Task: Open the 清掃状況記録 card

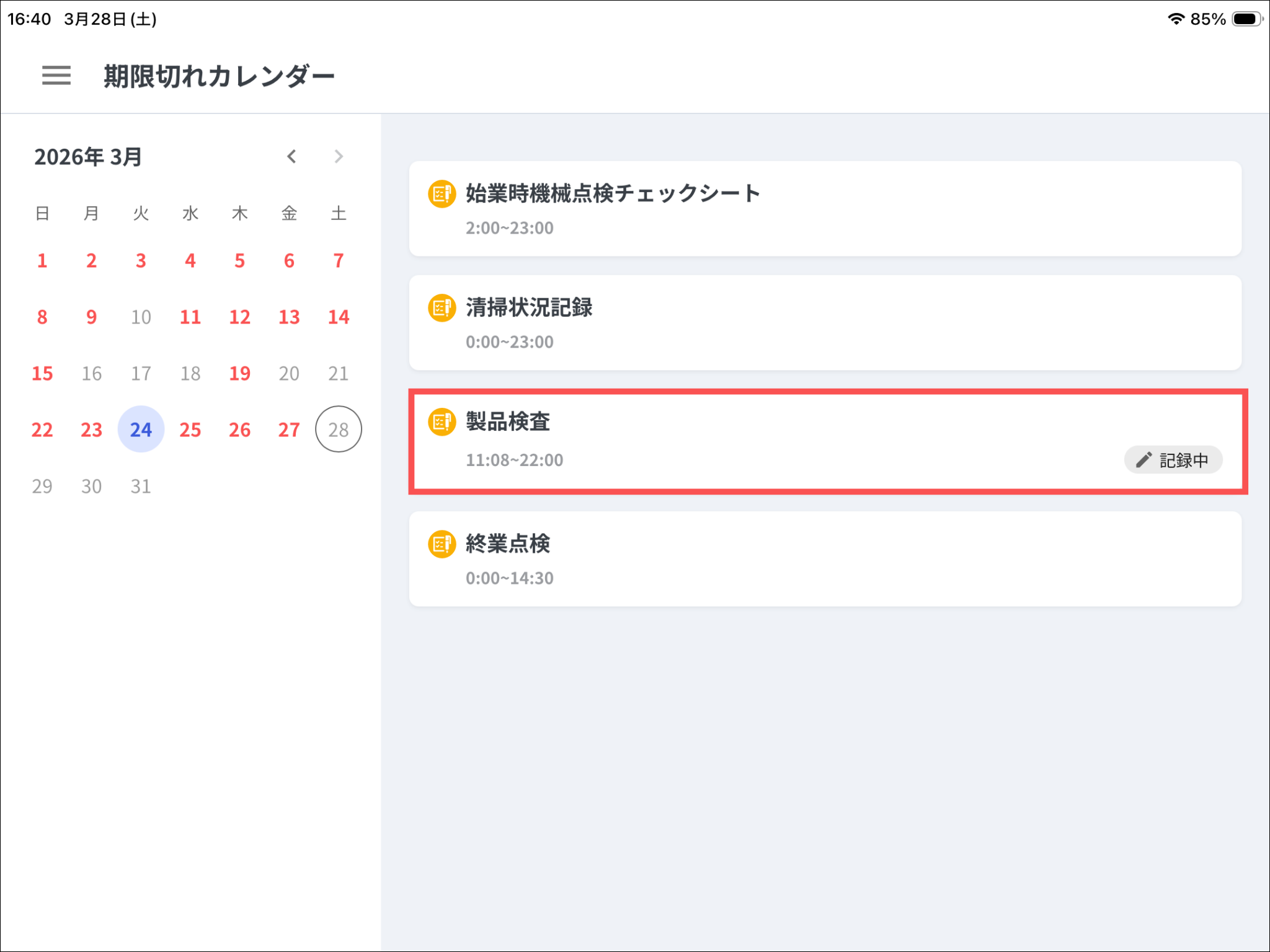Action: click(825, 323)
